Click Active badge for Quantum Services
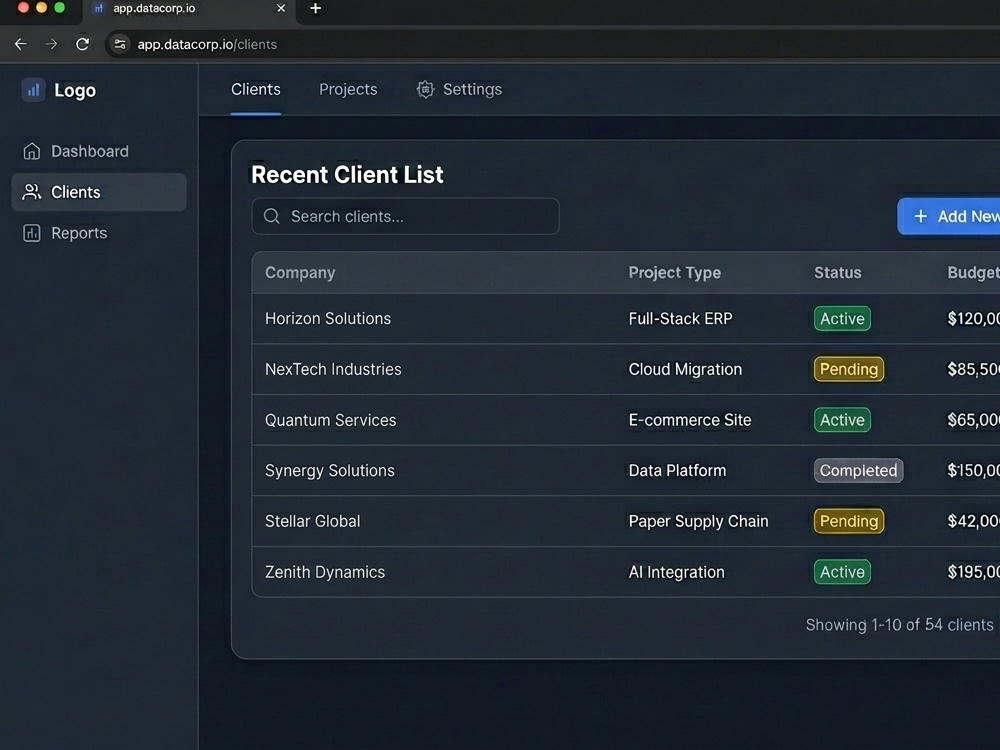Screen dimensions: 1000x750 tap(842, 420)
